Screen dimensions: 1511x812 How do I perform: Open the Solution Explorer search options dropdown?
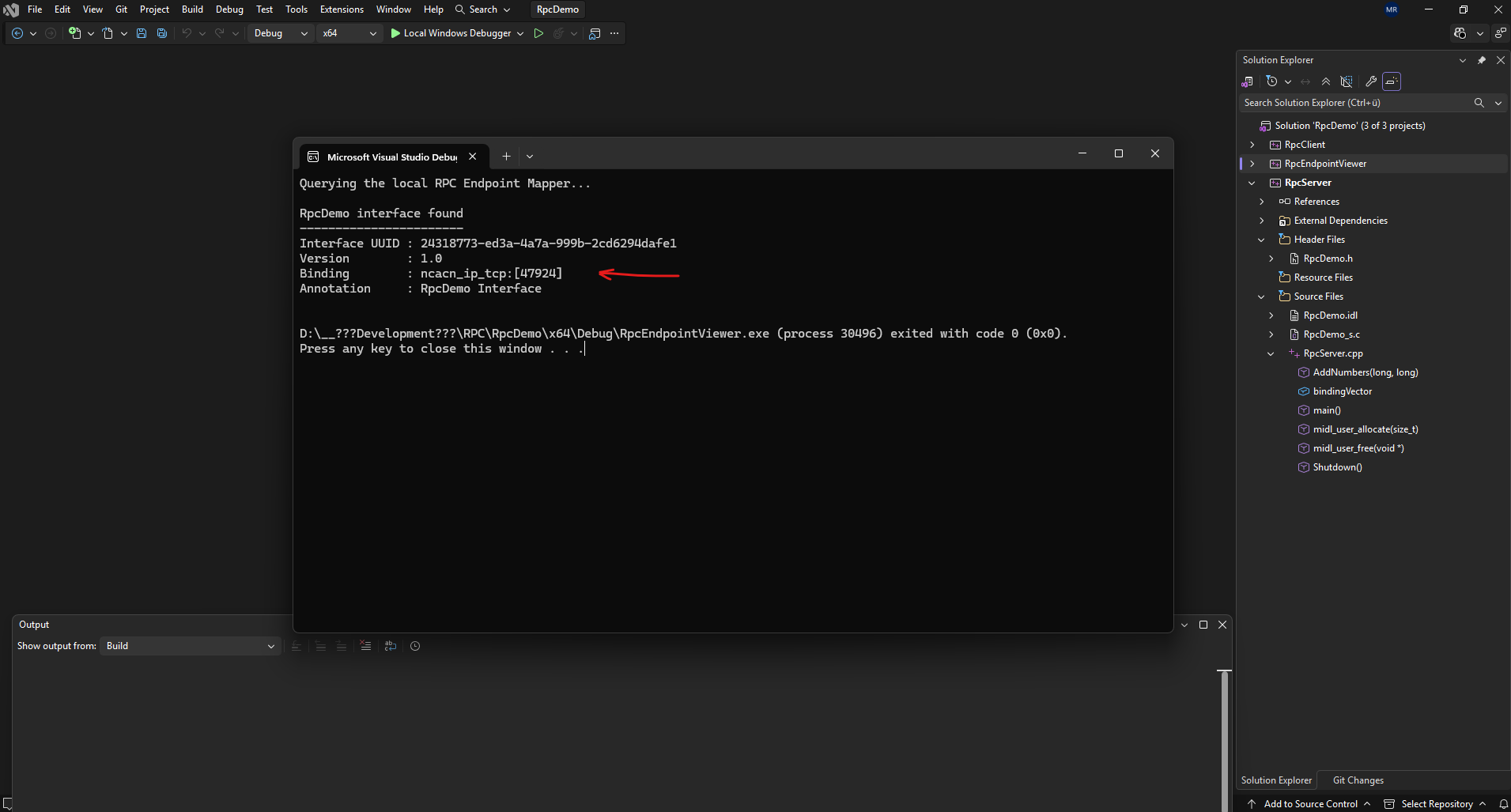point(1498,103)
